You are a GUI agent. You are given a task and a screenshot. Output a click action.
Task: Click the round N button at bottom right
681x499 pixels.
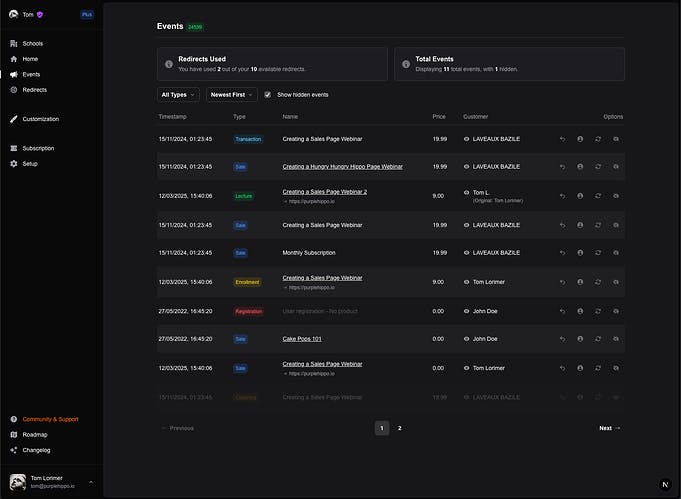pyautogui.click(x=665, y=484)
